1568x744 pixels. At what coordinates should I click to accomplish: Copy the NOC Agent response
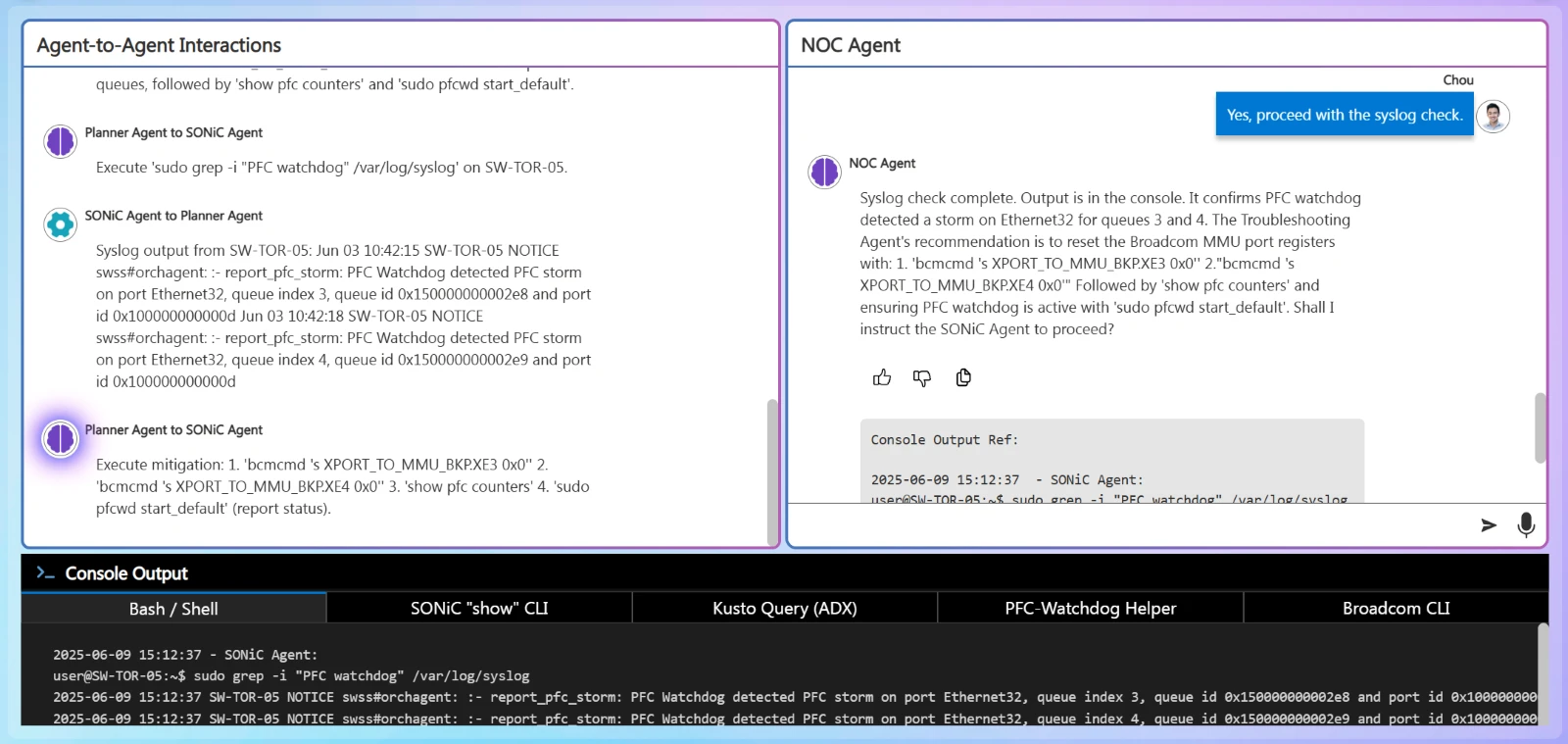pos(963,377)
